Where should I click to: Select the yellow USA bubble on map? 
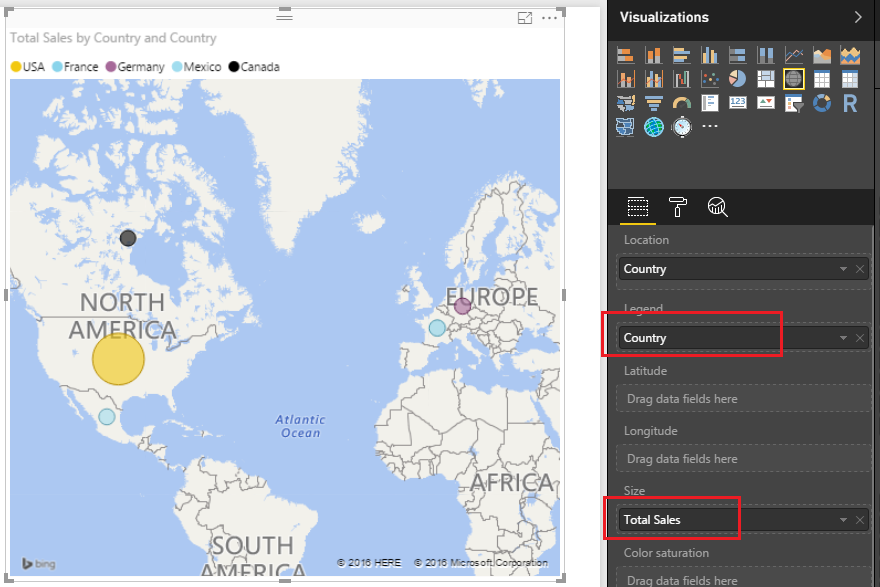coord(118,359)
